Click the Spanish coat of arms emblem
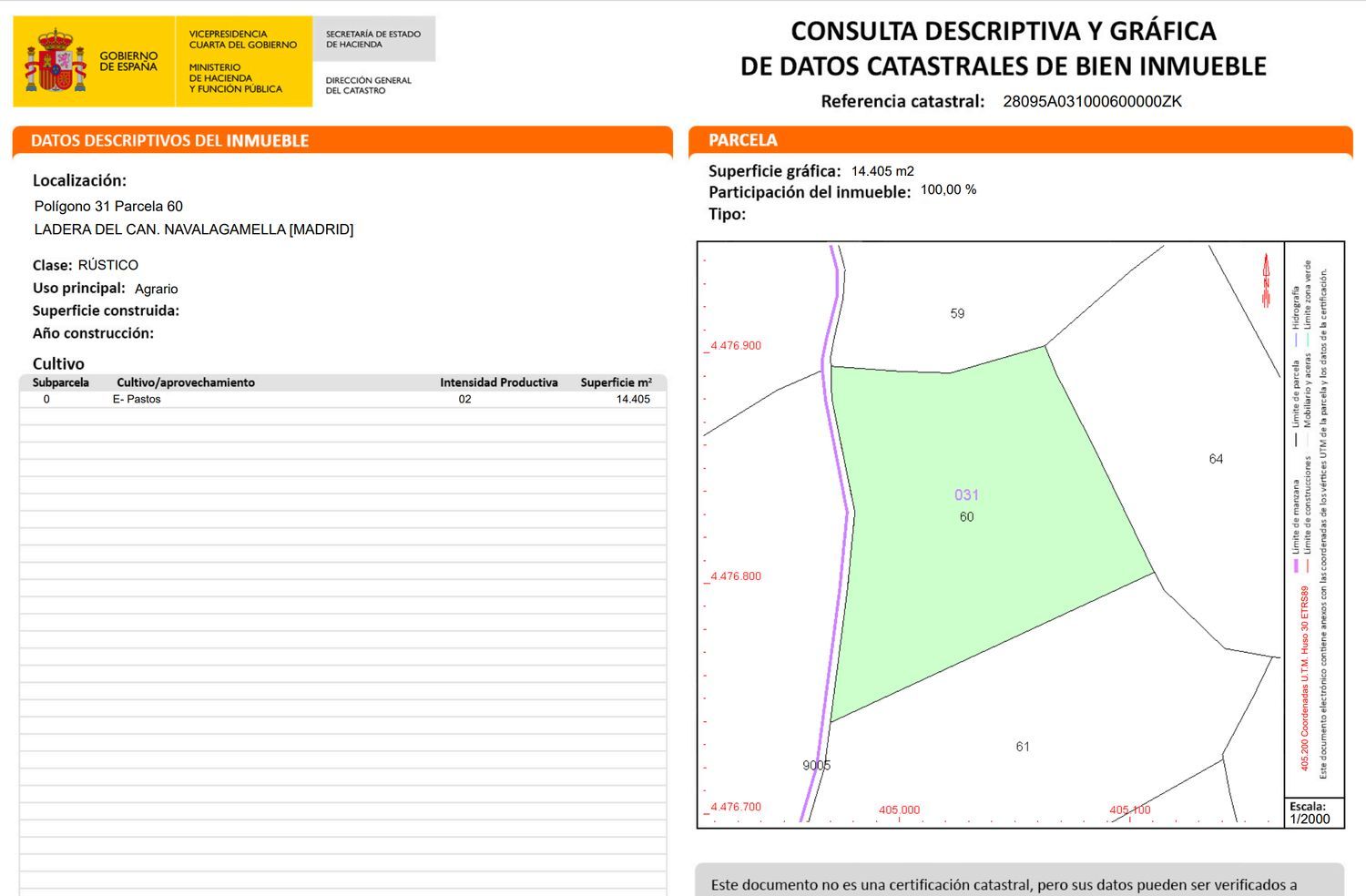 pos(56,61)
